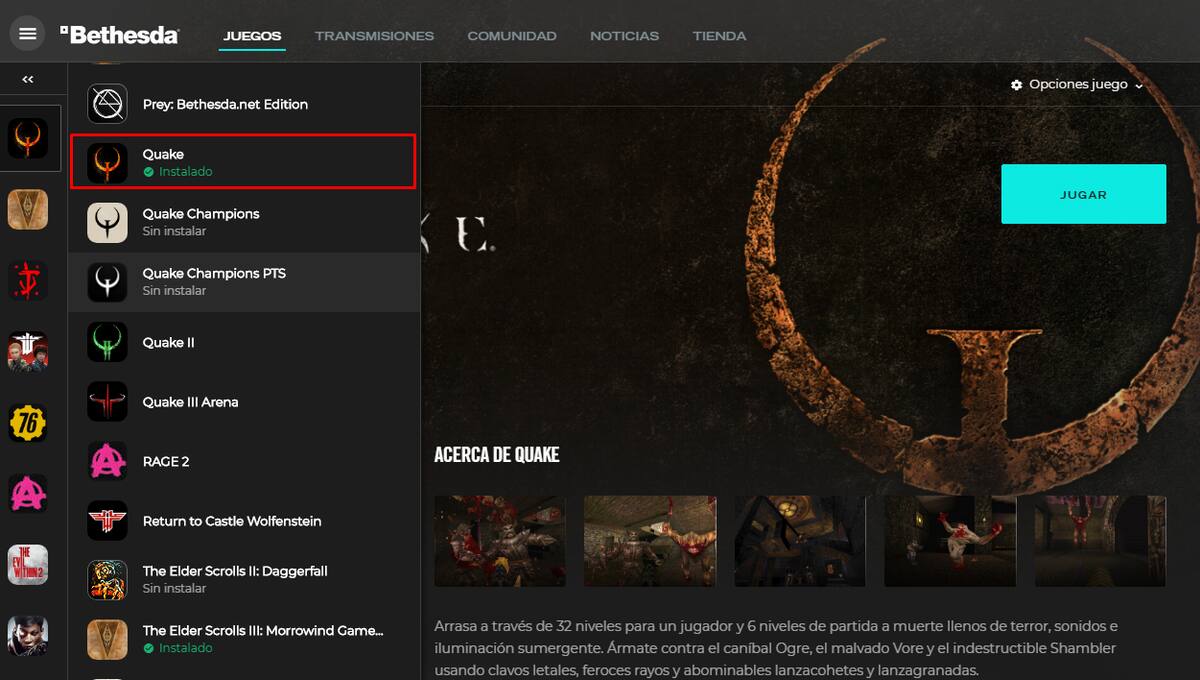Click Instalado status under Quake
Image resolution: width=1200 pixels, height=680 pixels.
click(178, 172)
